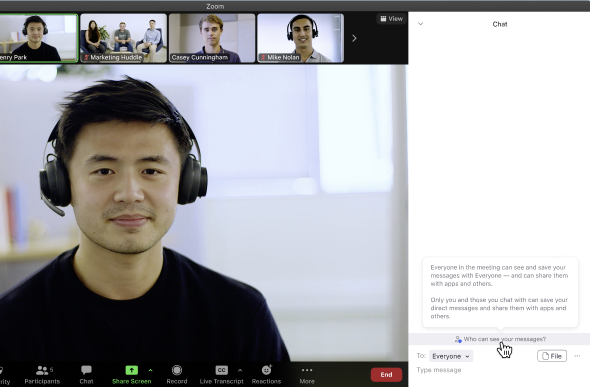590x387 pixels.
Task: End the meeting
Action: pos(386,375)
